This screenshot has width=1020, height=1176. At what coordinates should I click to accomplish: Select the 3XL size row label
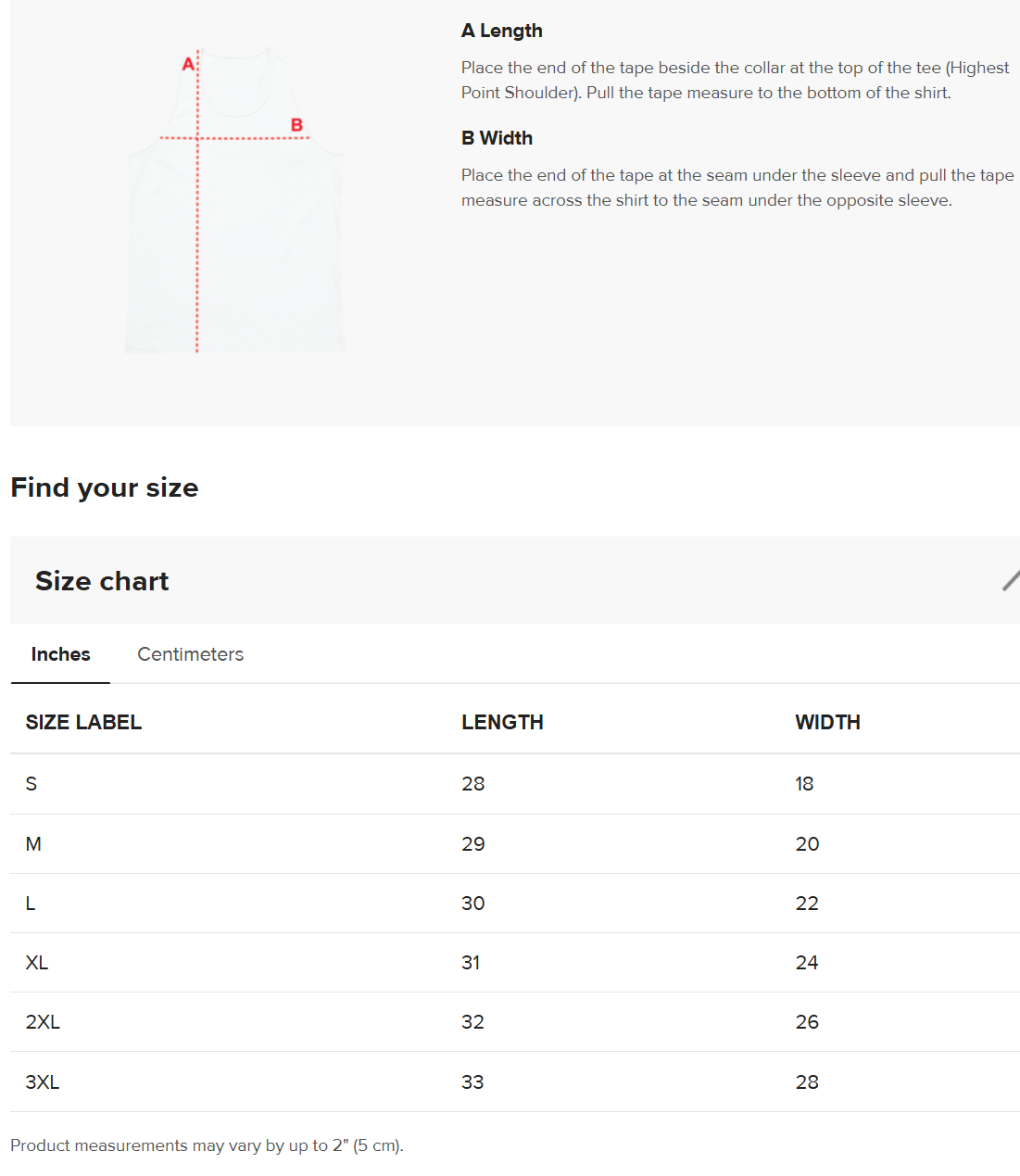(x=43, y=1082)
